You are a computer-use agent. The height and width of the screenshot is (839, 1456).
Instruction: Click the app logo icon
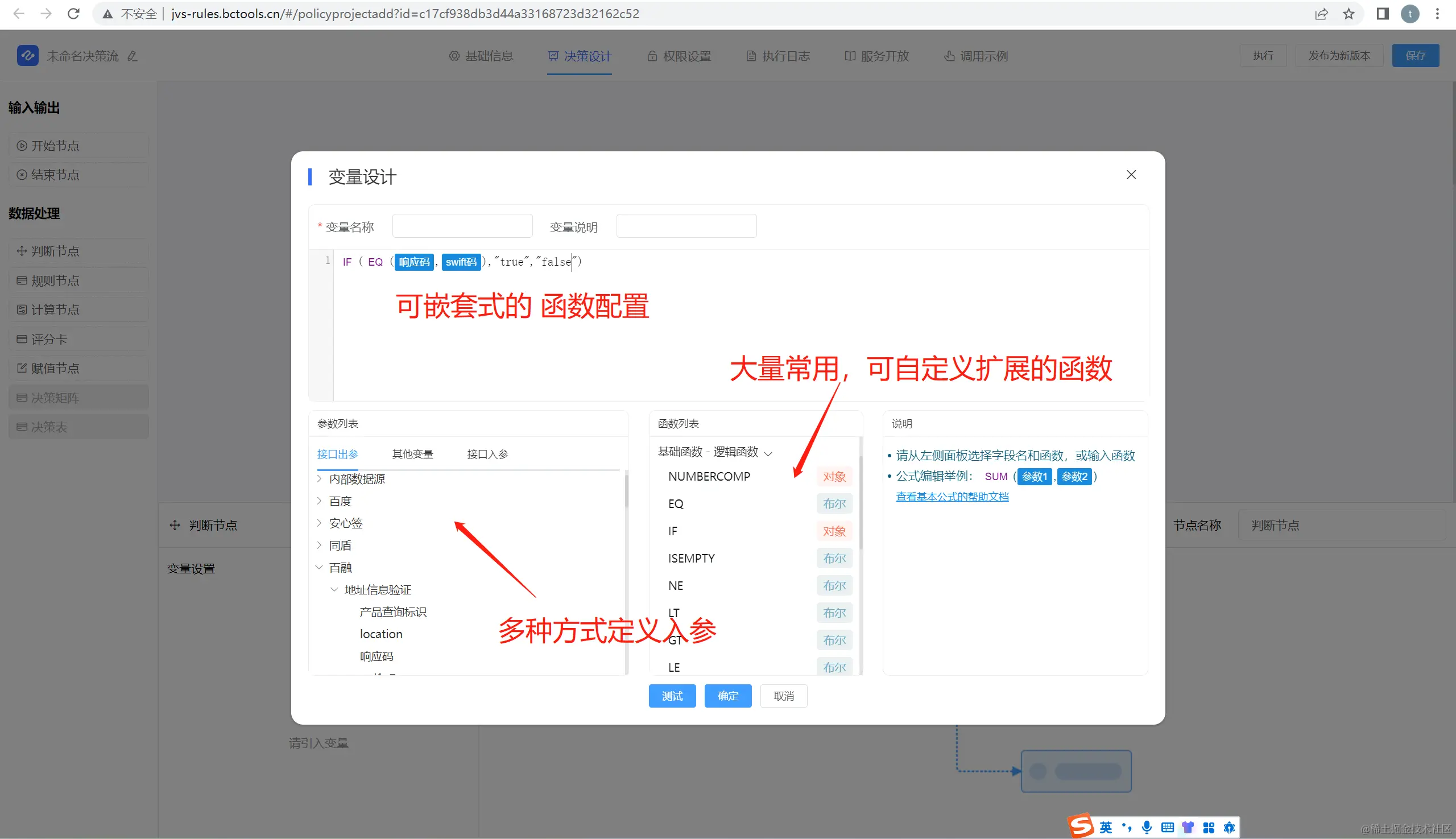[27, 56]
